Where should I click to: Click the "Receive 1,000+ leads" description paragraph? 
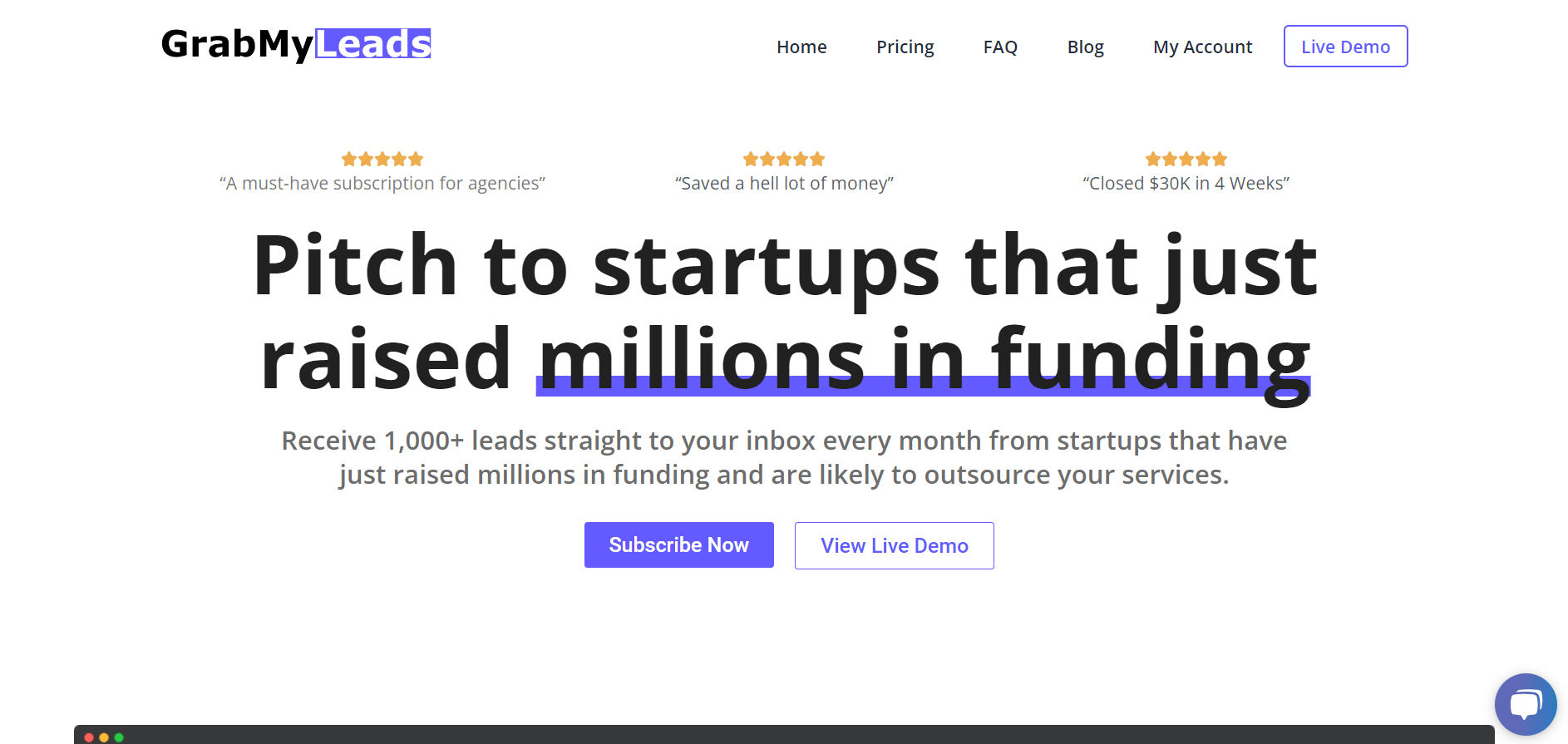pyautogui.click(x=784, y=457)
